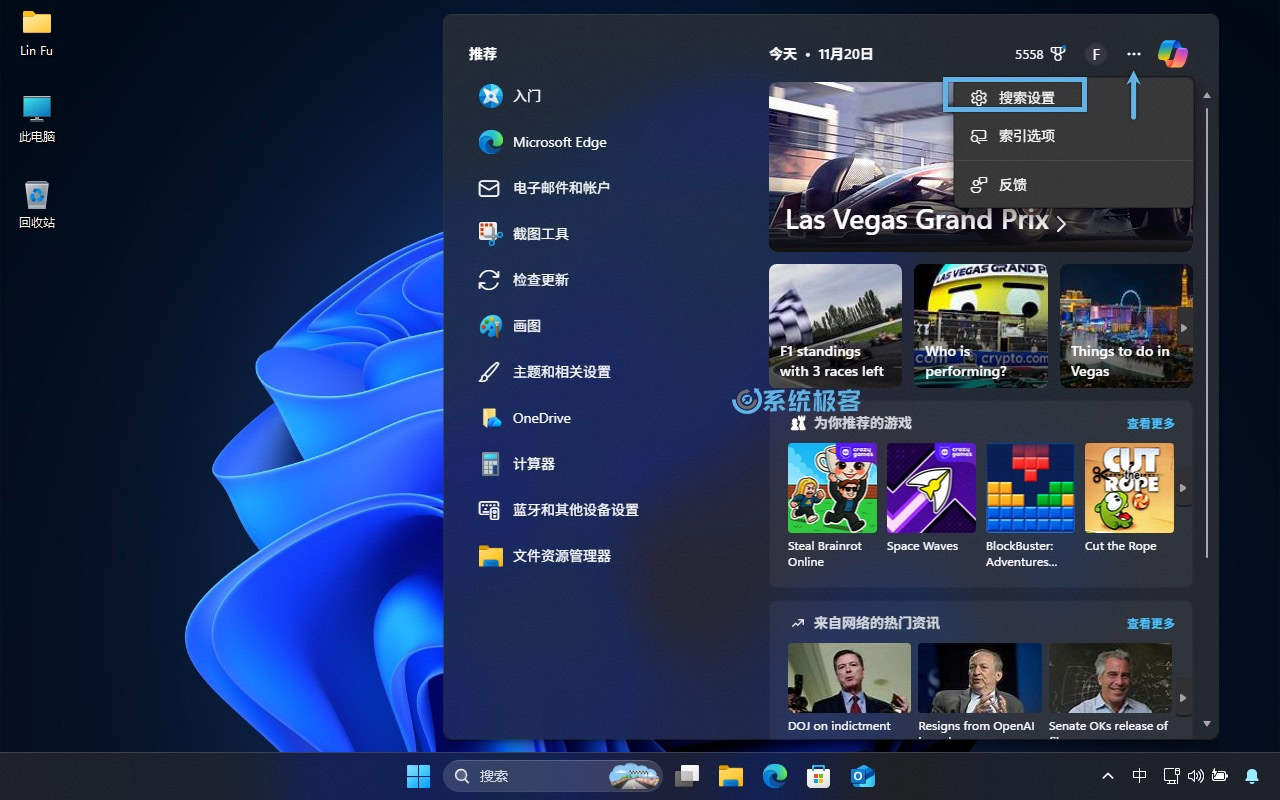Open the Copilot icon in search panel
The width and height of the screenshot is (1280, 800).
click(x=1172, y=54)
